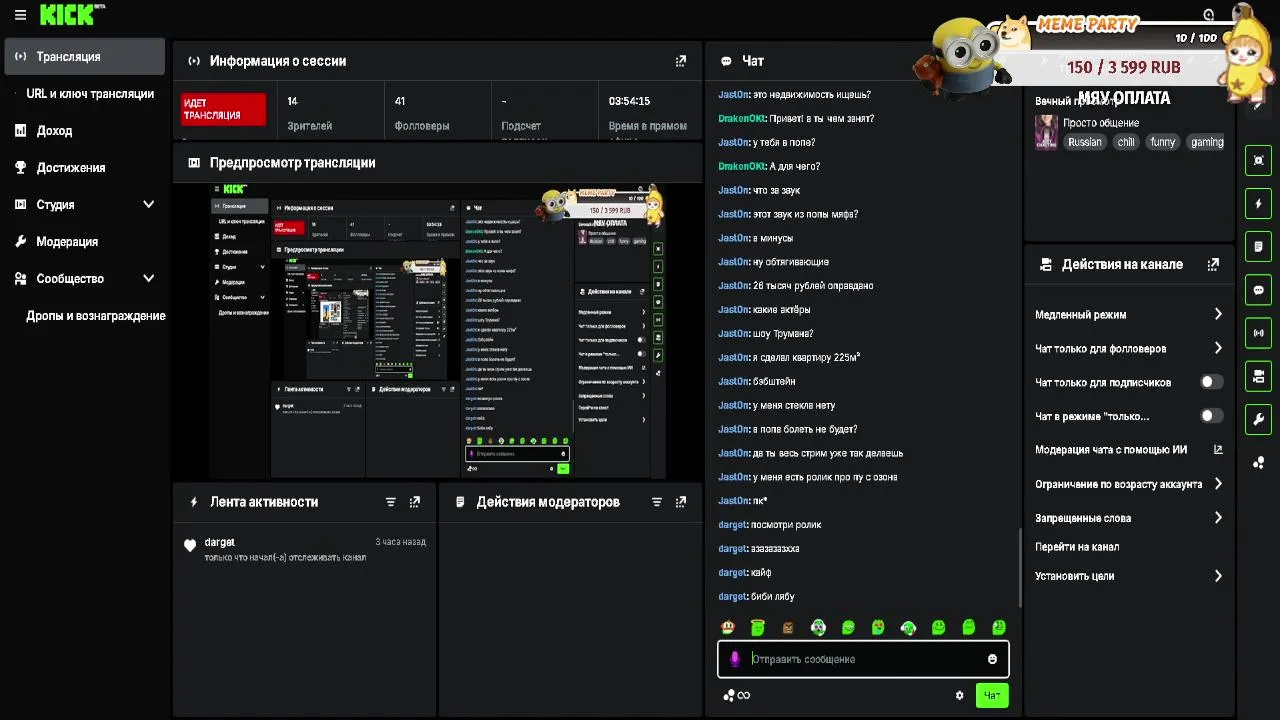
Task: Click the ИДЕТ ТРАНСЛЯЦИЯ red live badge
Action: (x=223, y=109)
